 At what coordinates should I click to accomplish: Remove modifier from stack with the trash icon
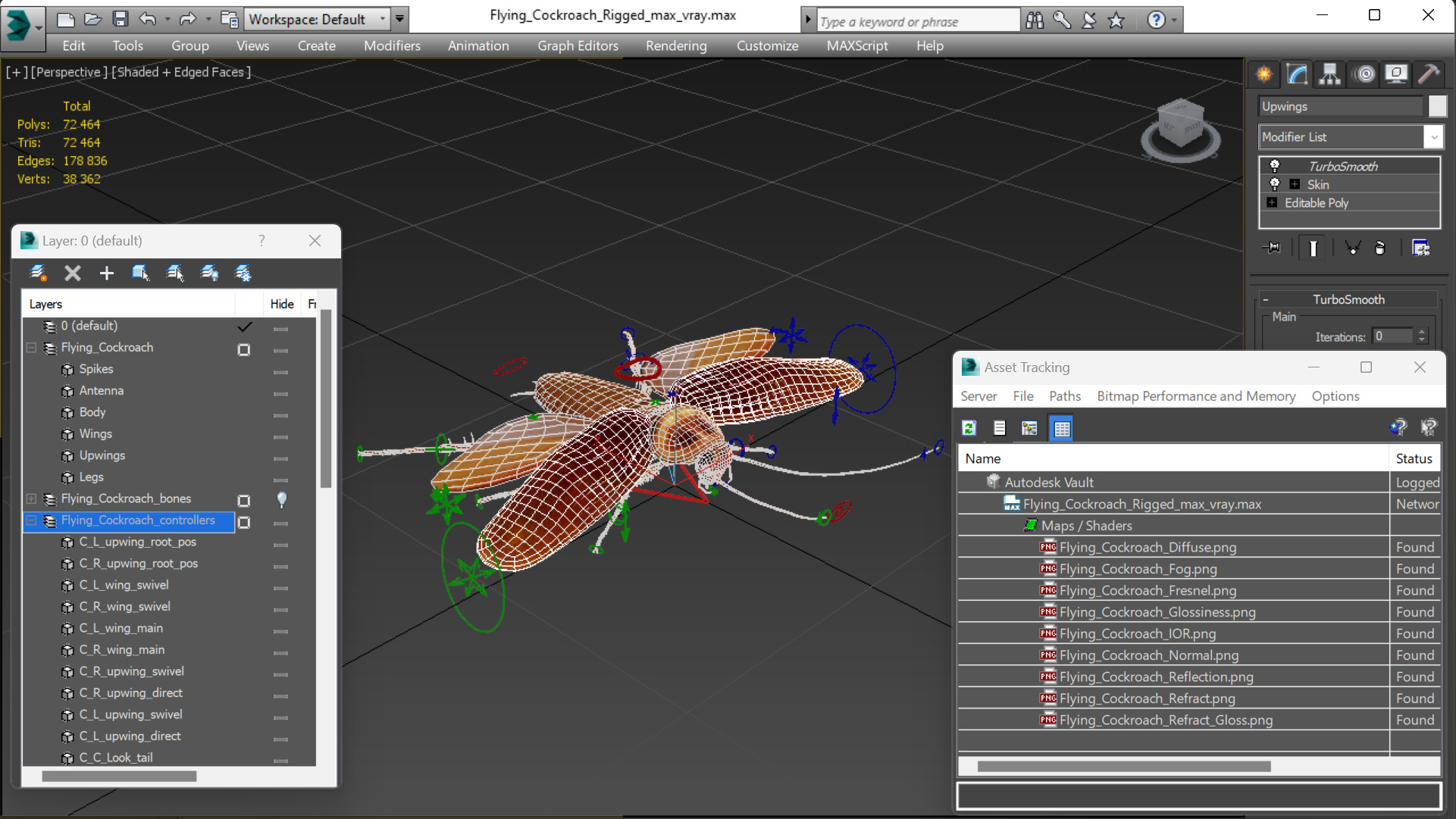(1380, 248)
